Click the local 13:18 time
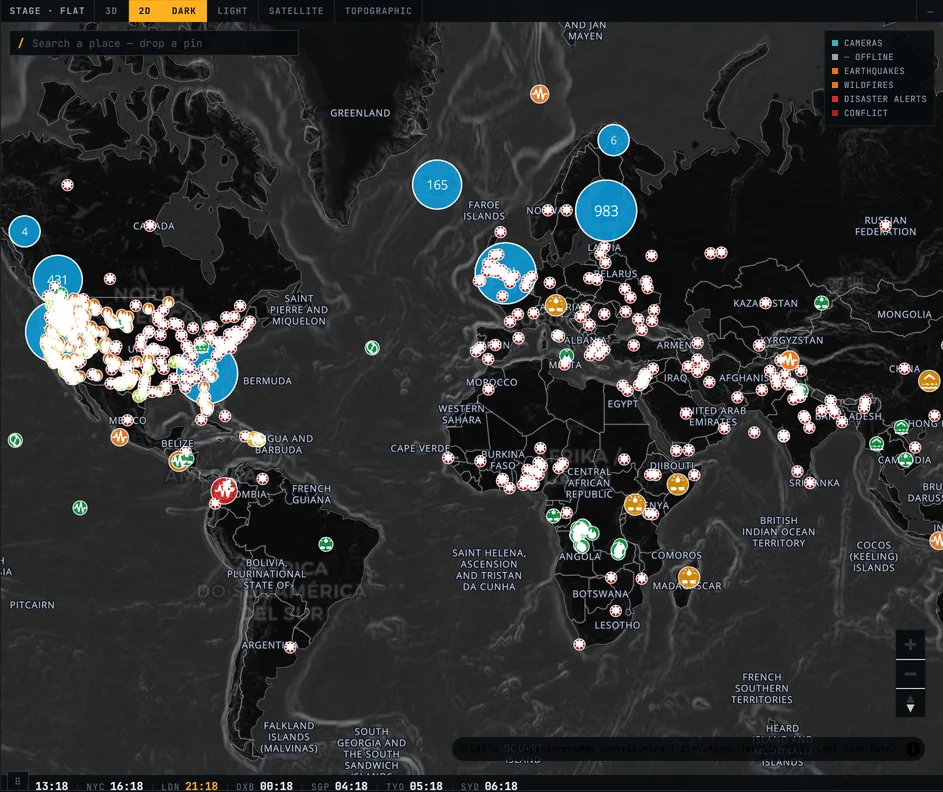The width and height of the screenshot is (943, 792). (52, 786)
